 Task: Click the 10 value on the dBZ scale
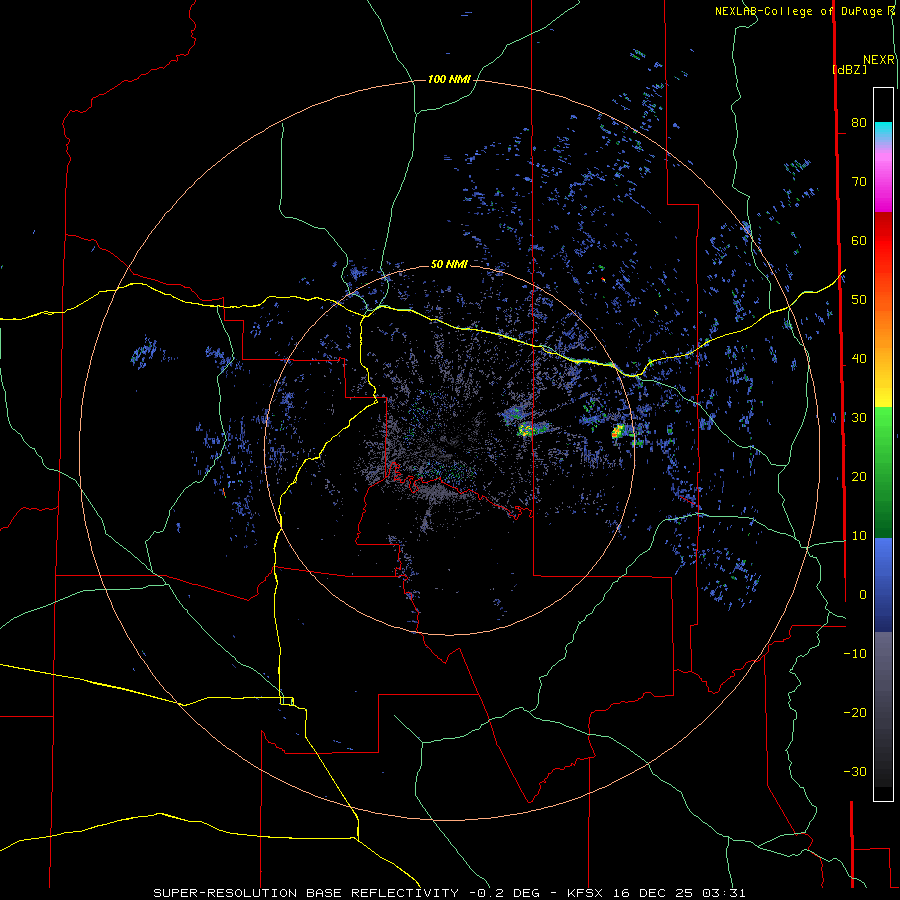[859, 536]
